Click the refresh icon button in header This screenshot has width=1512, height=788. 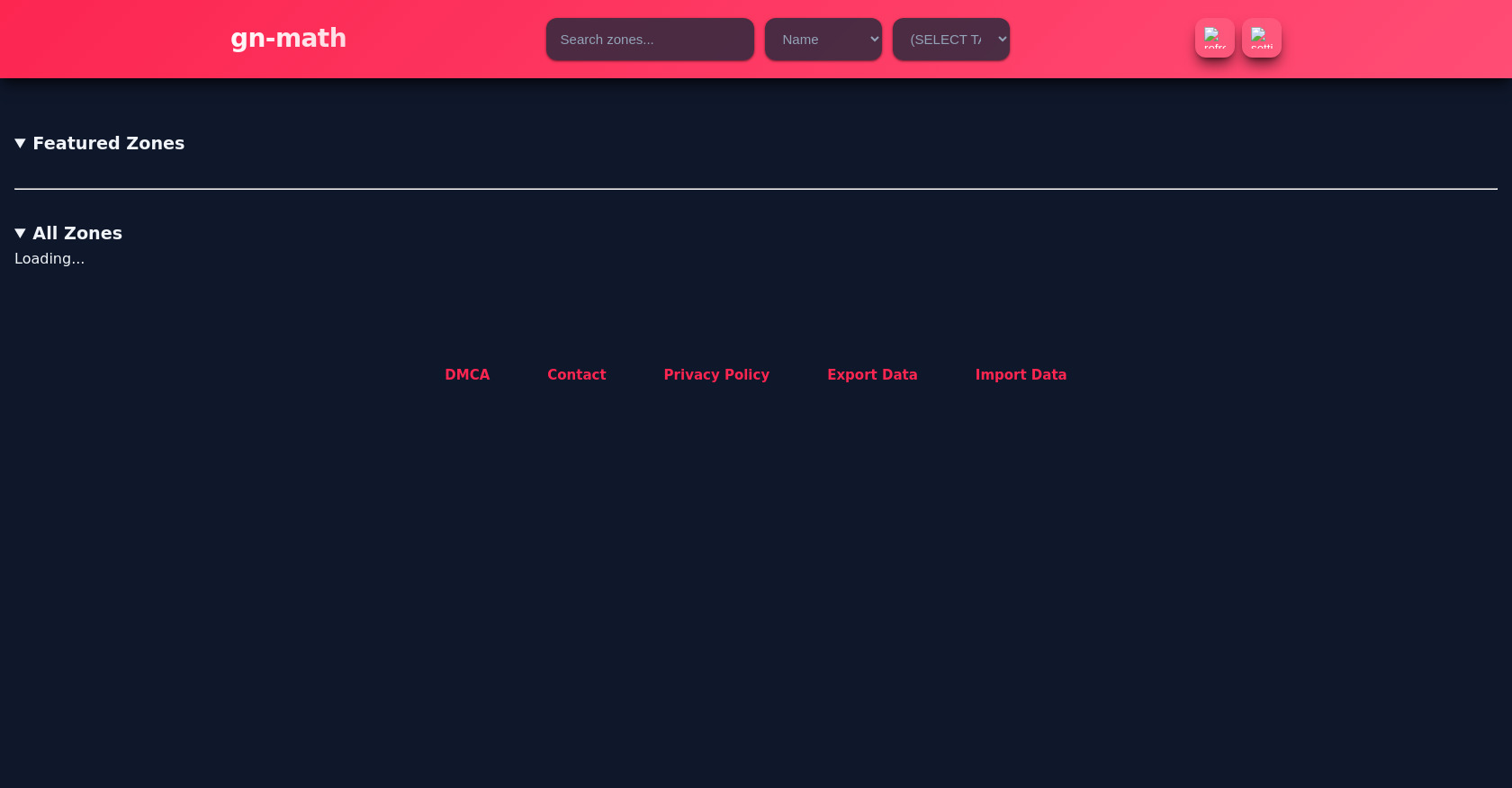[x=1214, y=38]
